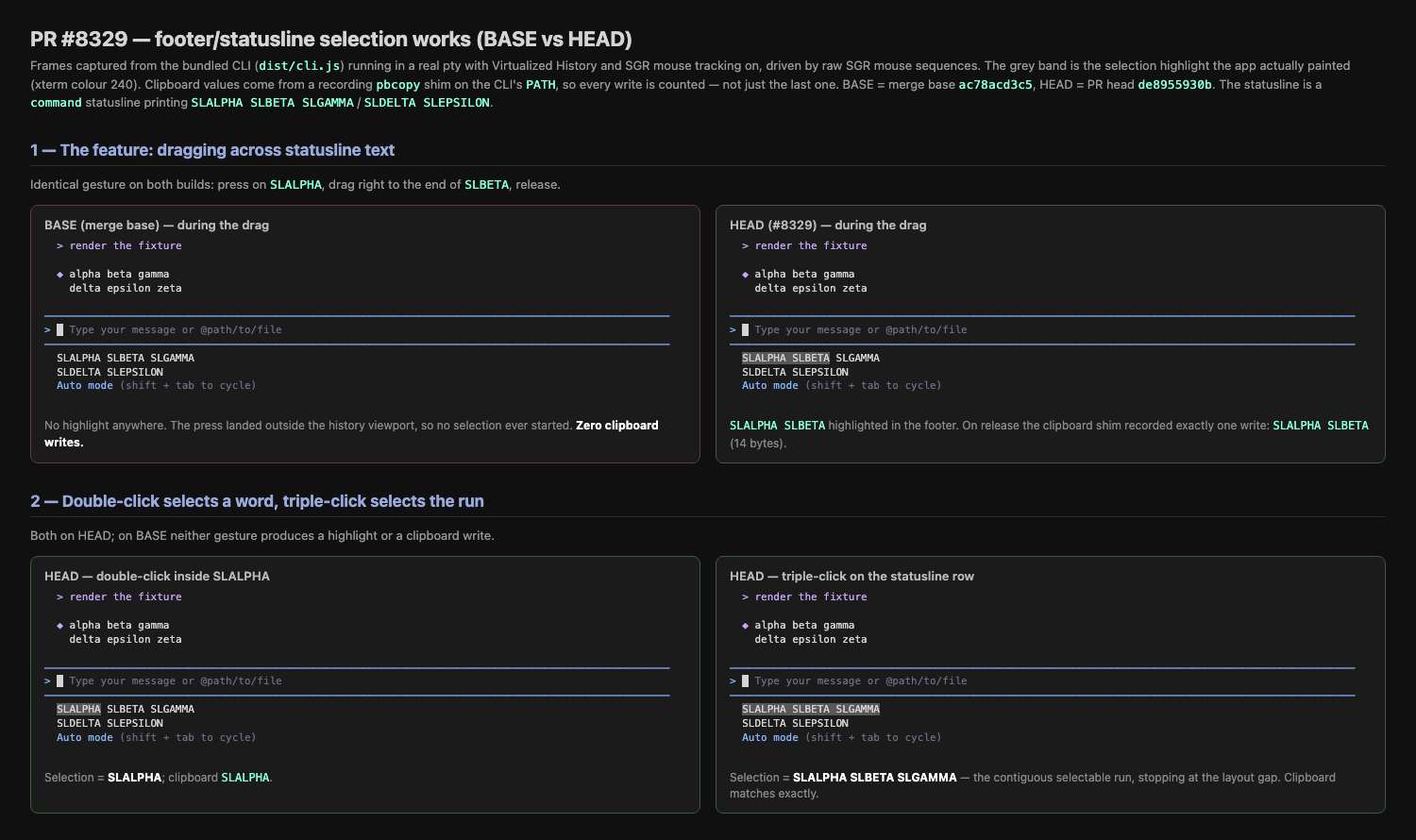Click the PR #8329 page title
Screen dimensions: 1416x840
coord(331,39)
